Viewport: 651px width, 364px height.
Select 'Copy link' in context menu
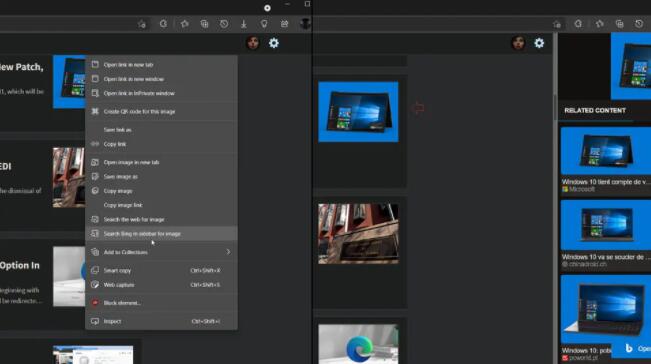tap(162, 144)
